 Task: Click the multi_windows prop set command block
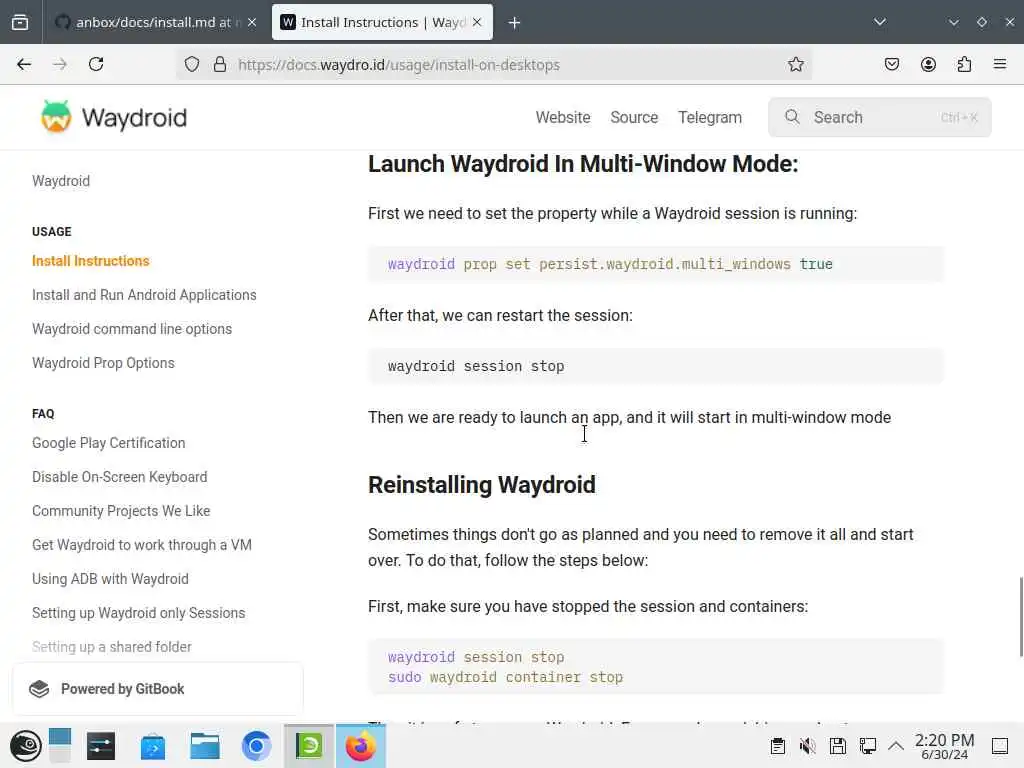click(x=656, y=264)
